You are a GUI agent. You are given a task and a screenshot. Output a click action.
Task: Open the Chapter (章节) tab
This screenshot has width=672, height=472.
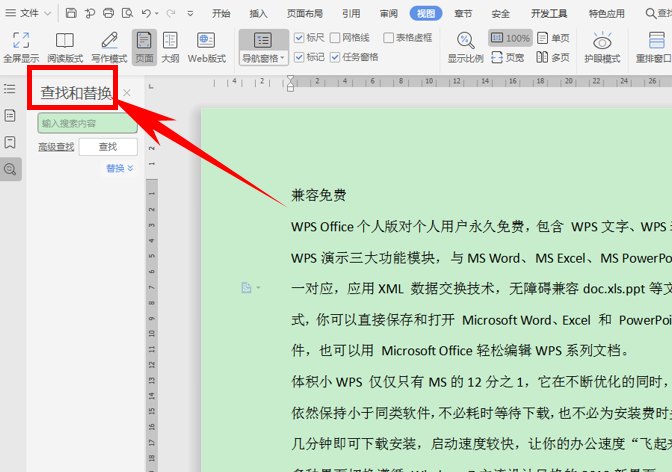[463, 14]
